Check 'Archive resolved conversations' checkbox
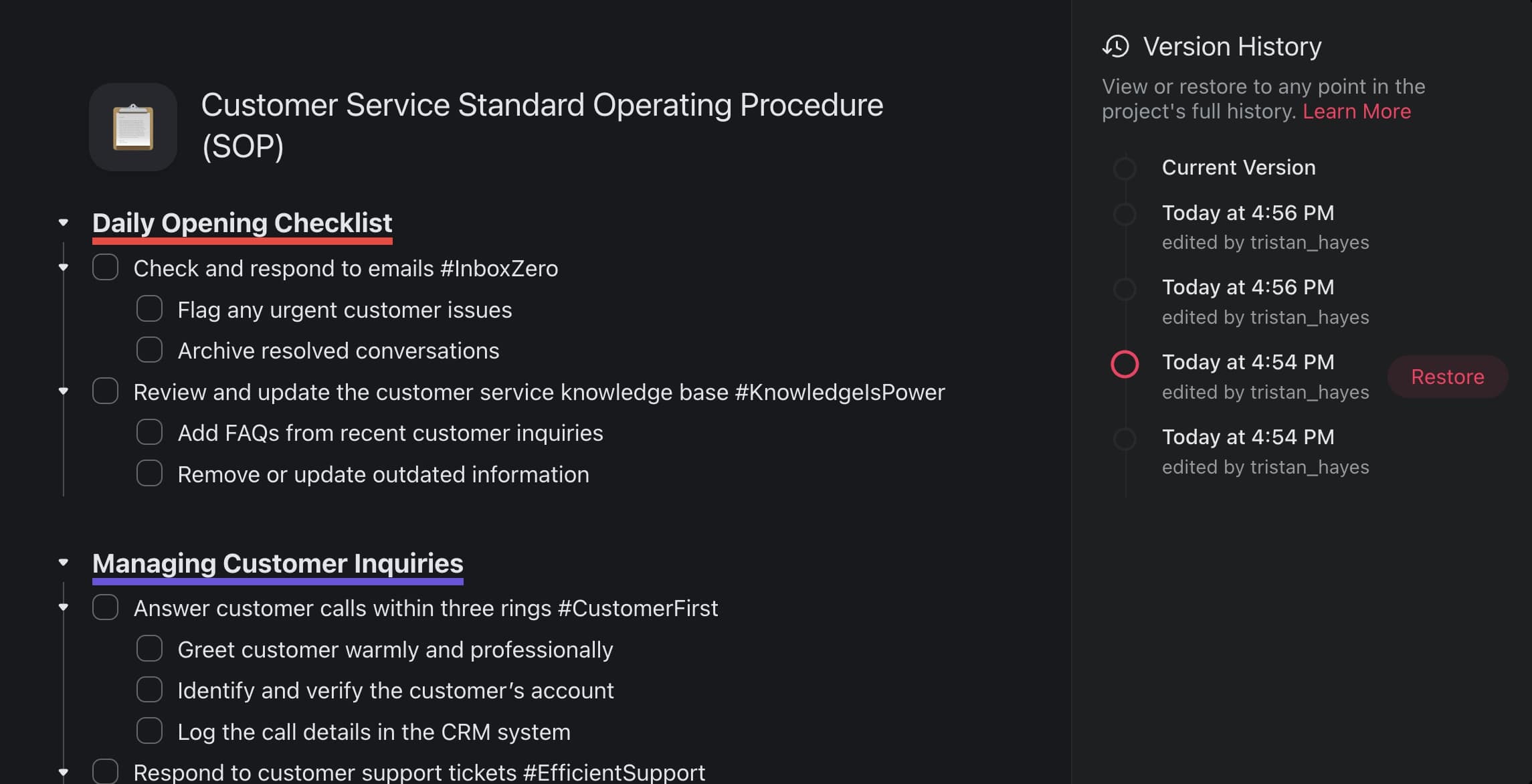Screen dimensions: 1532x784 [x=149, y=350]
